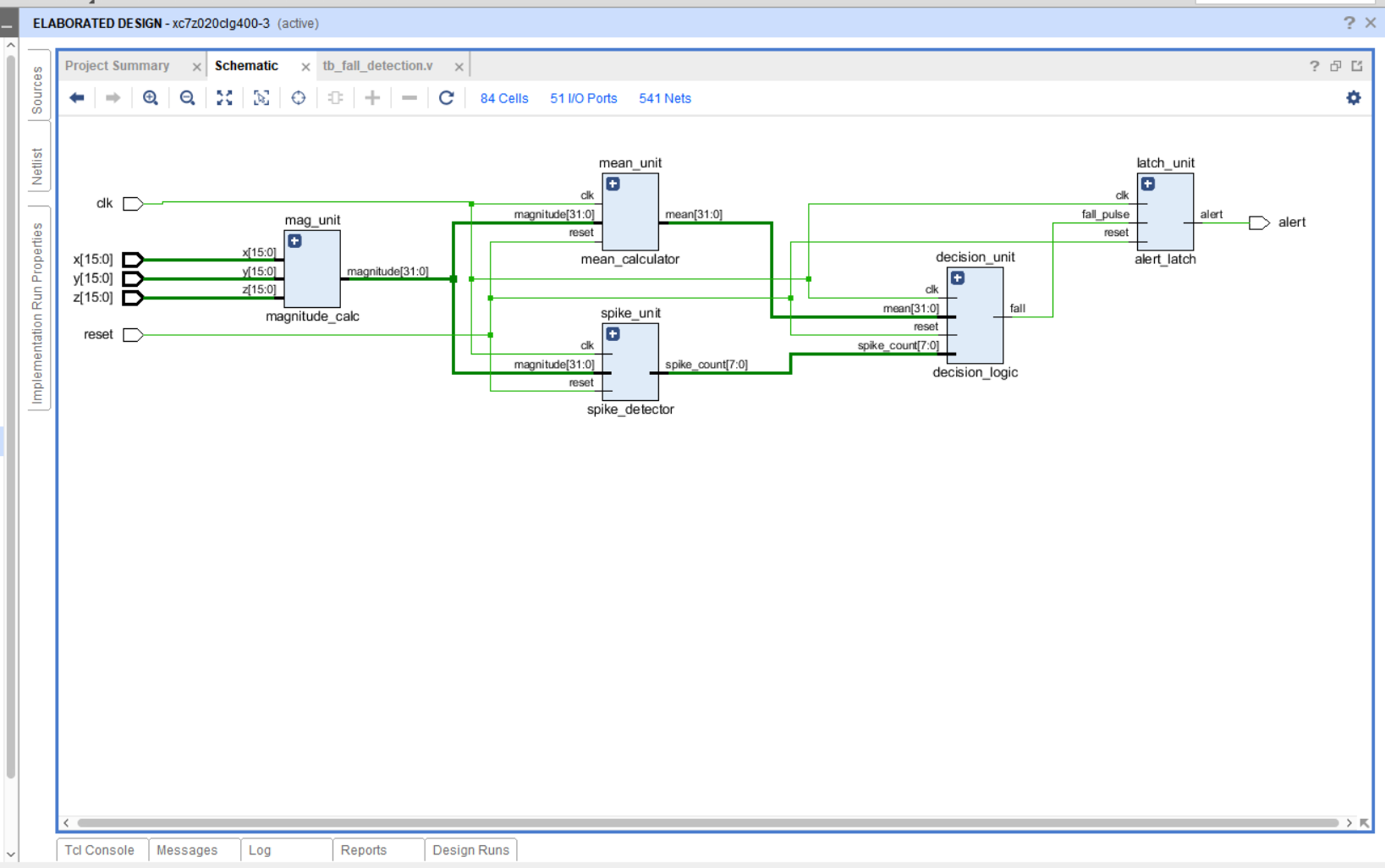Float the schematic pane window
The width and height of the screenshot is (1385, 868).
click(x=1336, y=66)
